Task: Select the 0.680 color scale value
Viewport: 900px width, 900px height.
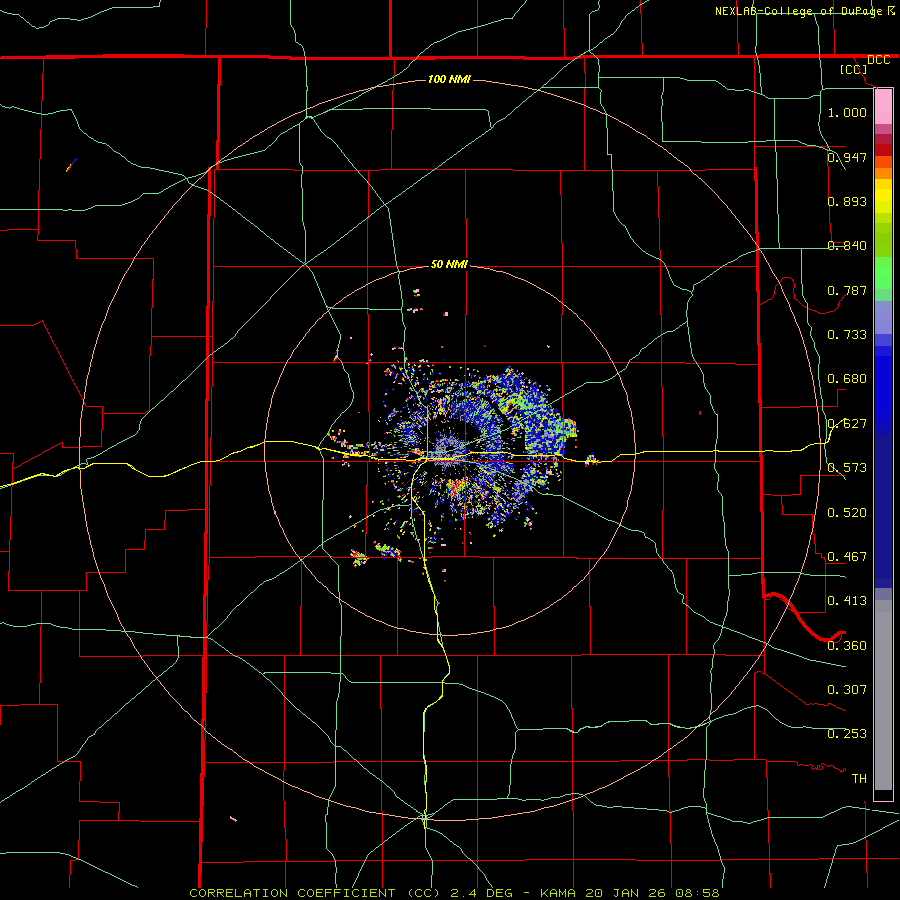Action: point(847,379)
